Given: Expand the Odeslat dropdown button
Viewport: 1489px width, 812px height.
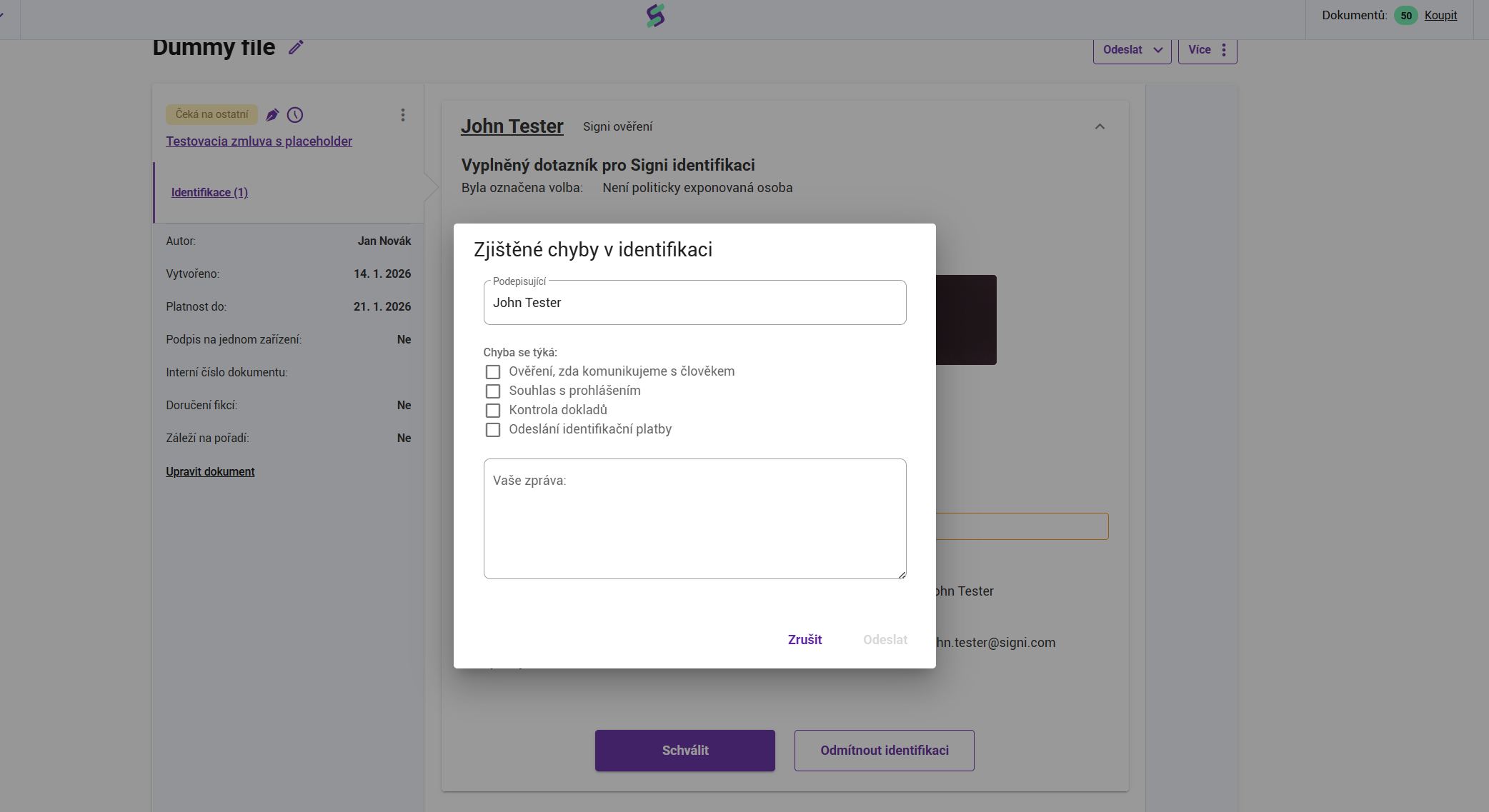Looking at the screenshot, I should tap(1132, 50).
